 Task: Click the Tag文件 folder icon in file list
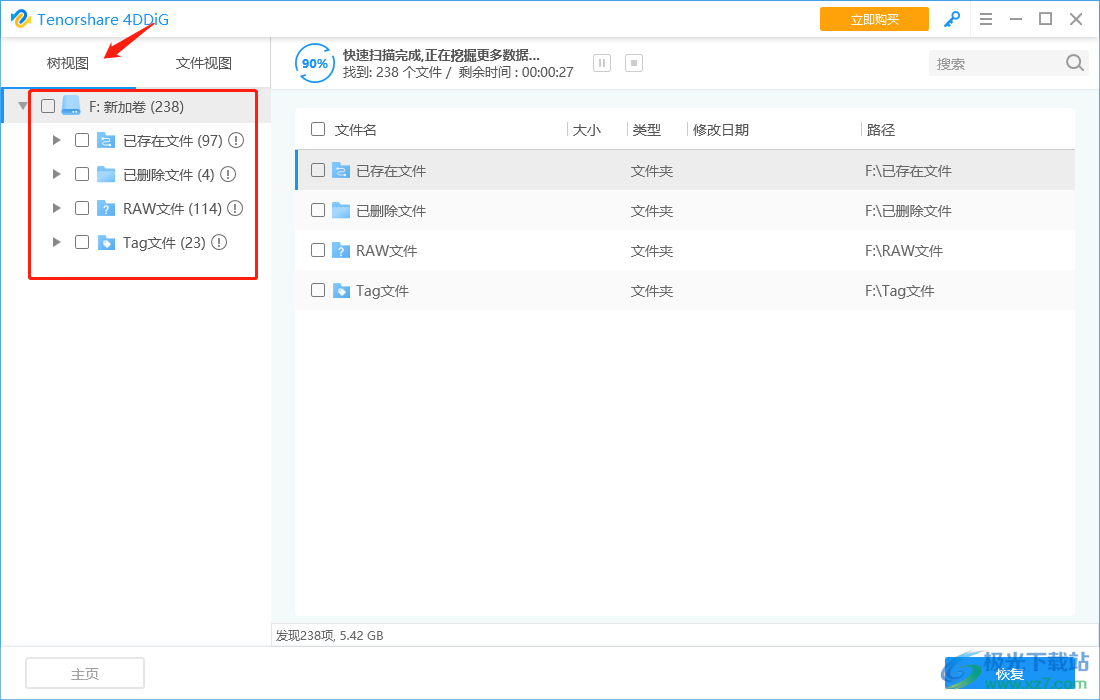point(341,290)
